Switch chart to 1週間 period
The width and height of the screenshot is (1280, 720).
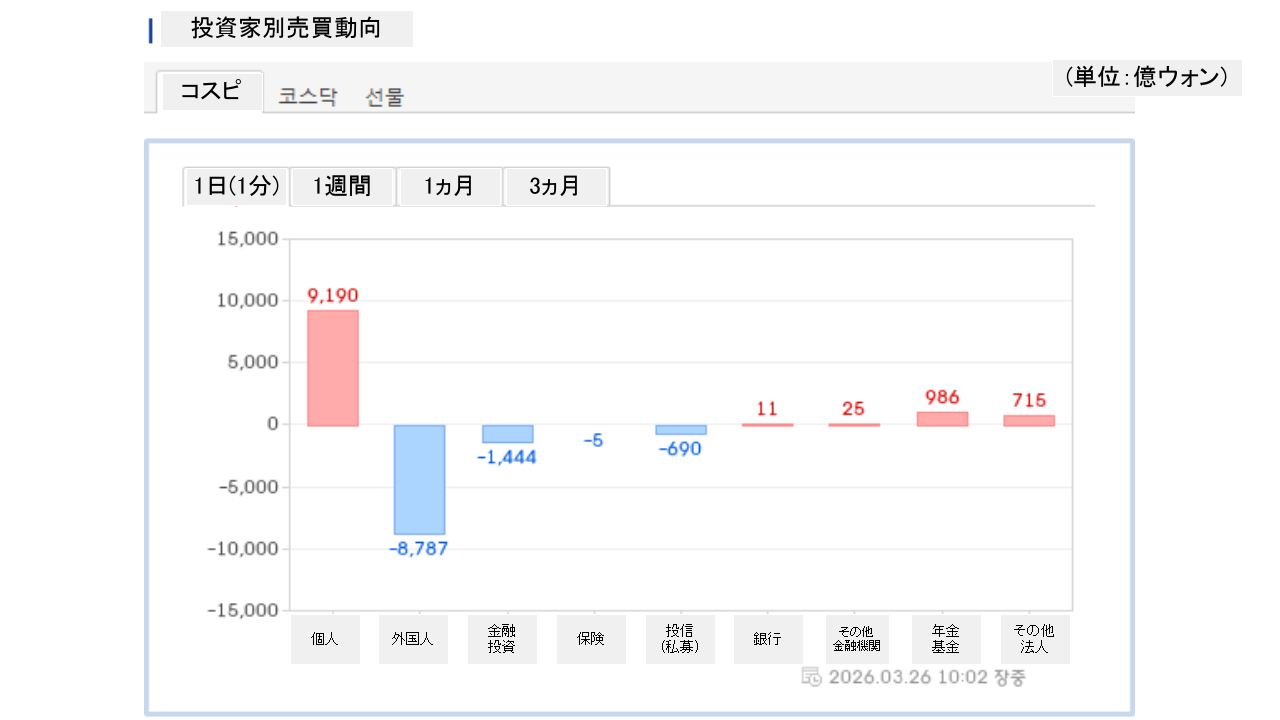click(x=342, y=186)
